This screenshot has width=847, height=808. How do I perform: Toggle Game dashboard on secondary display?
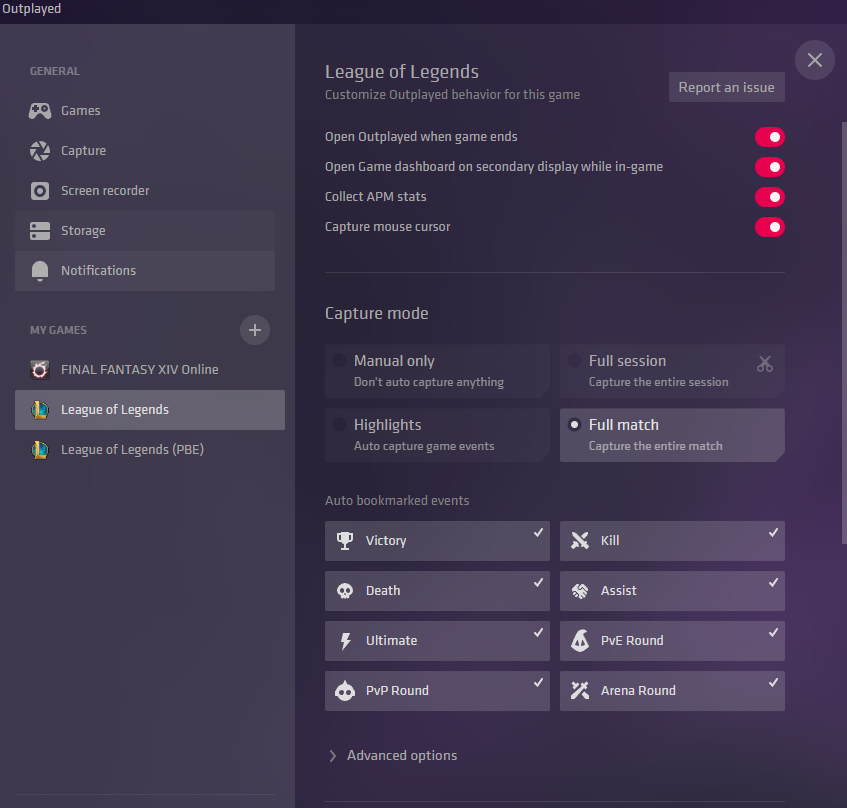(770, 167)
